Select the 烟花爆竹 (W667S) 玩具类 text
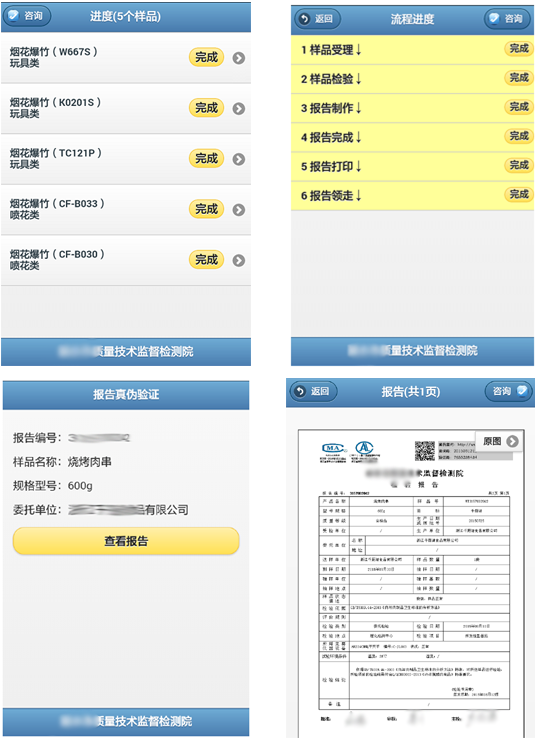 point(53,57)
